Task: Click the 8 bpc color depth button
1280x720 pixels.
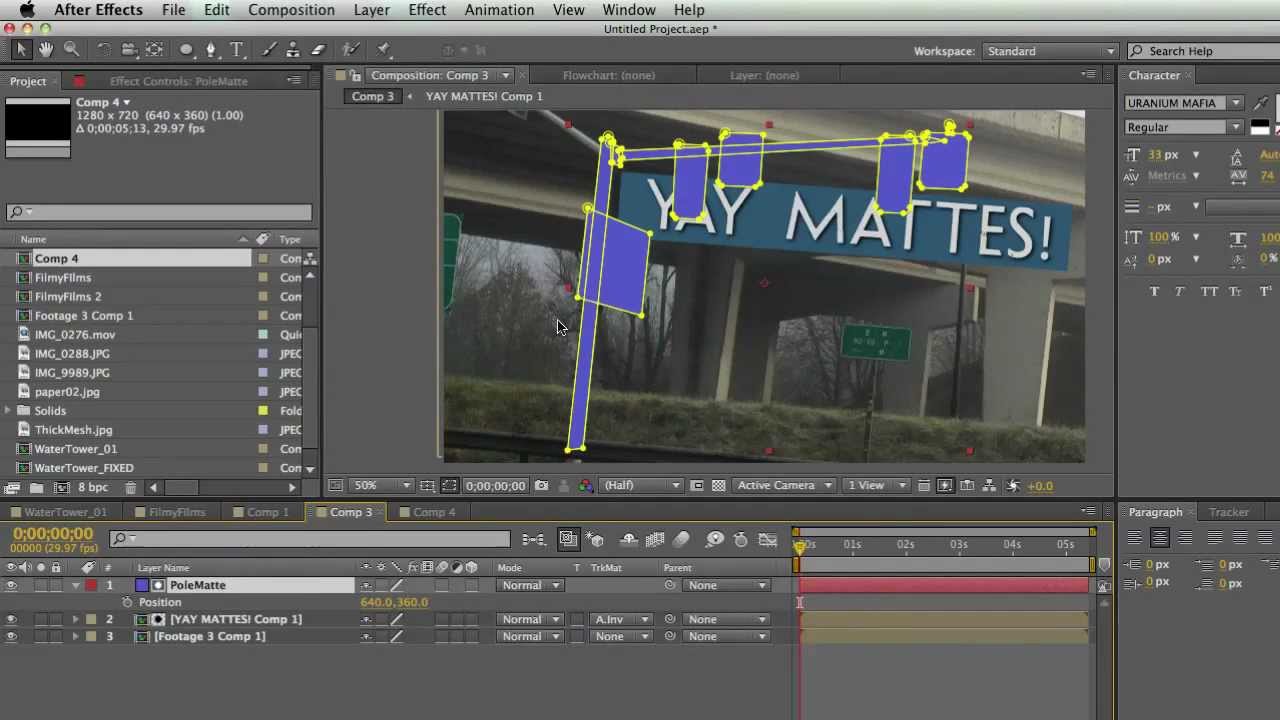Action: pos(93,488)
